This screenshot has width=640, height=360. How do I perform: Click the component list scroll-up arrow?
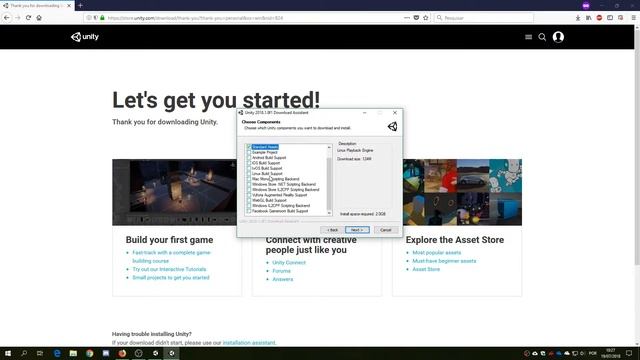point(329,147)
